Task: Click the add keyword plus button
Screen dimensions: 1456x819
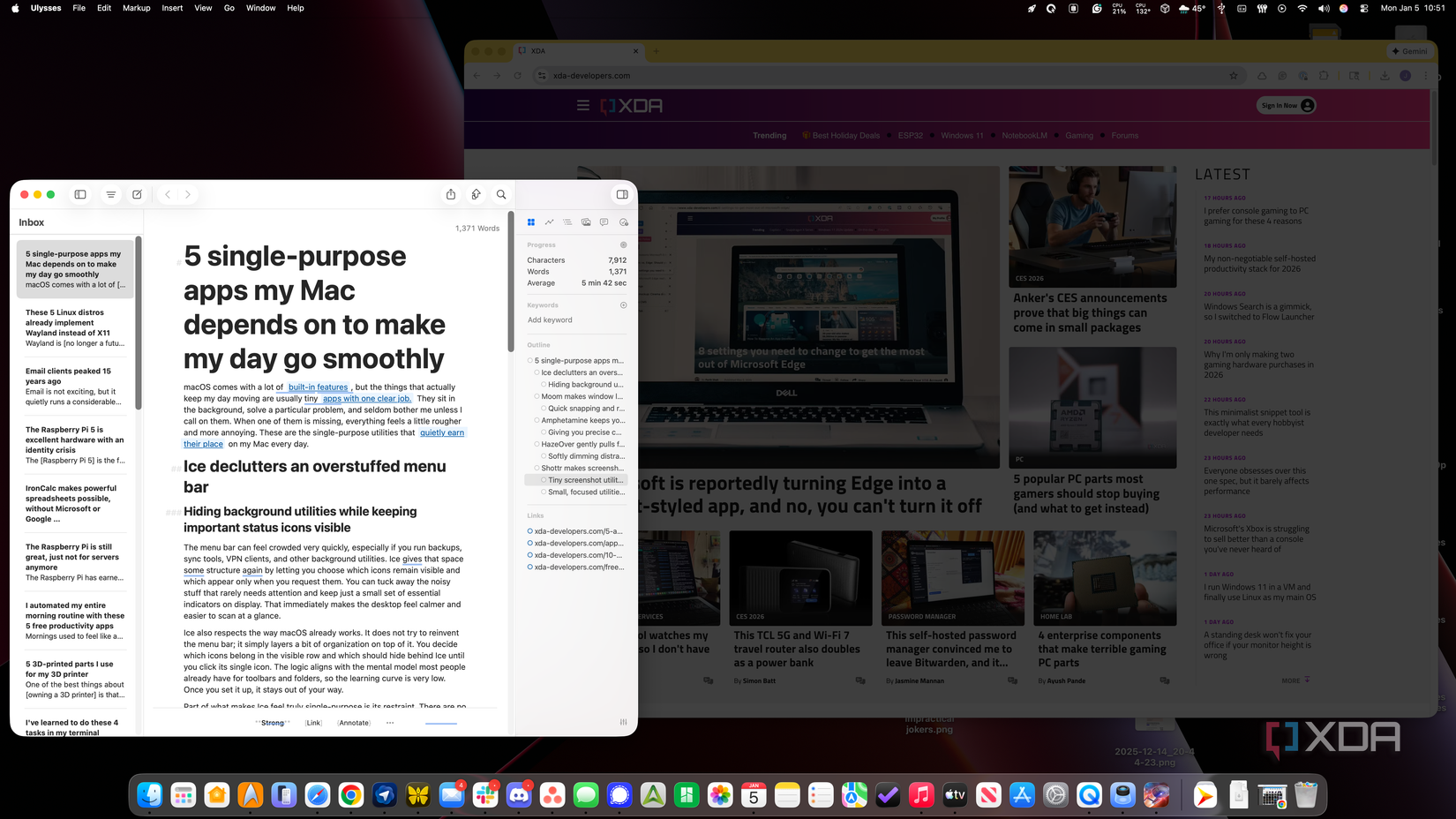Action: [x=624, y=305]
